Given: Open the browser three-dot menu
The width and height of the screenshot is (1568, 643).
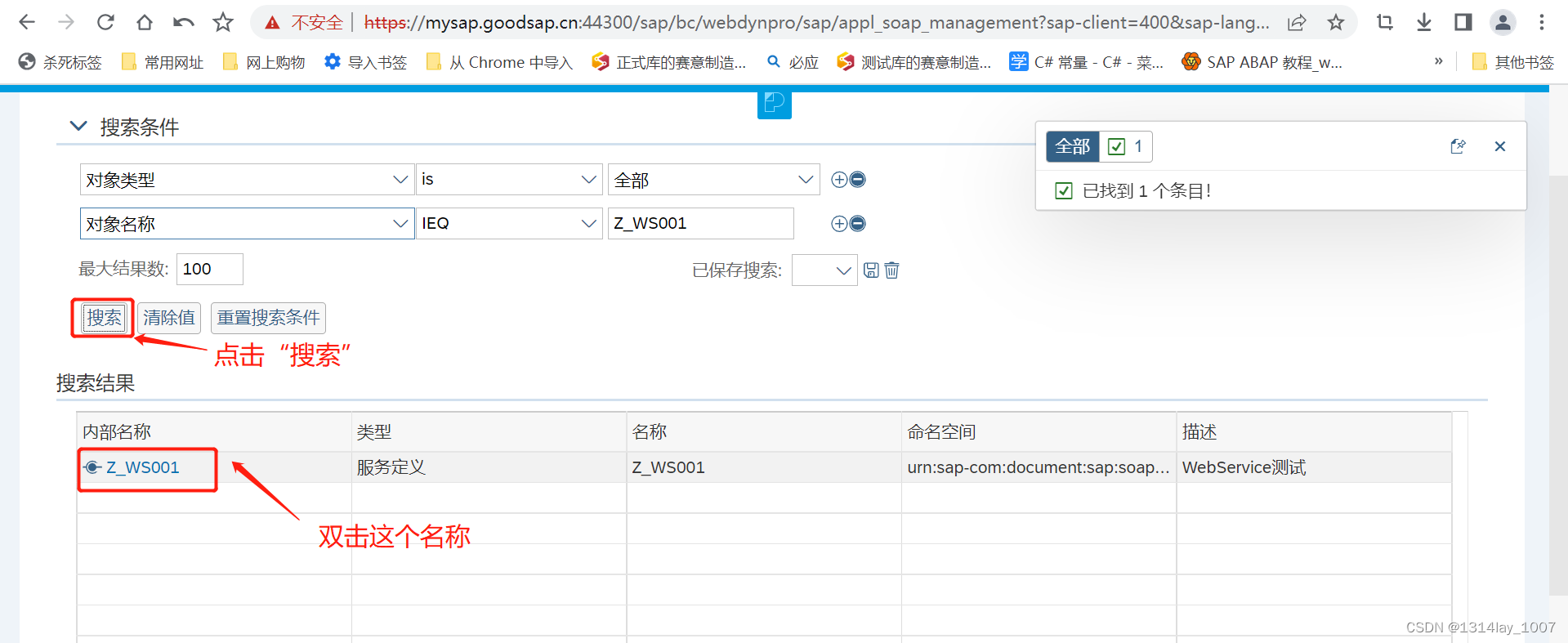Looking at the screenshot, I should click(1542, 22).
